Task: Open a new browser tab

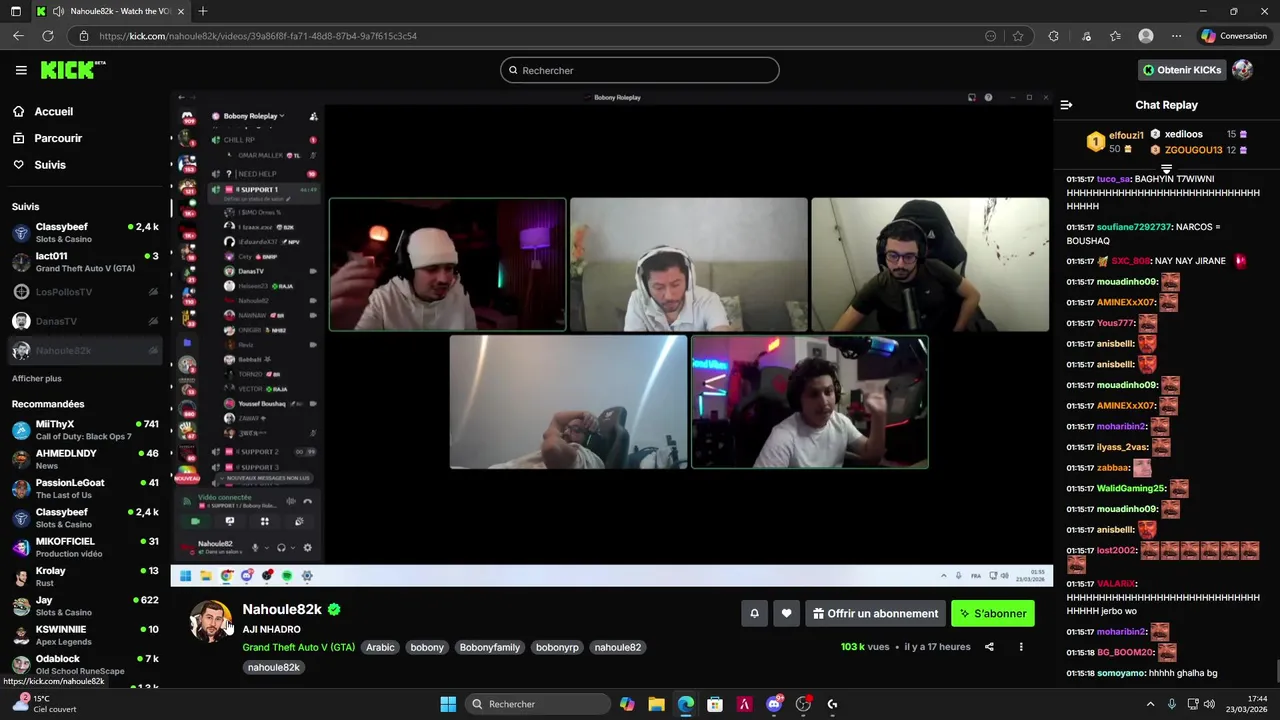Action: tap(203, 11)
